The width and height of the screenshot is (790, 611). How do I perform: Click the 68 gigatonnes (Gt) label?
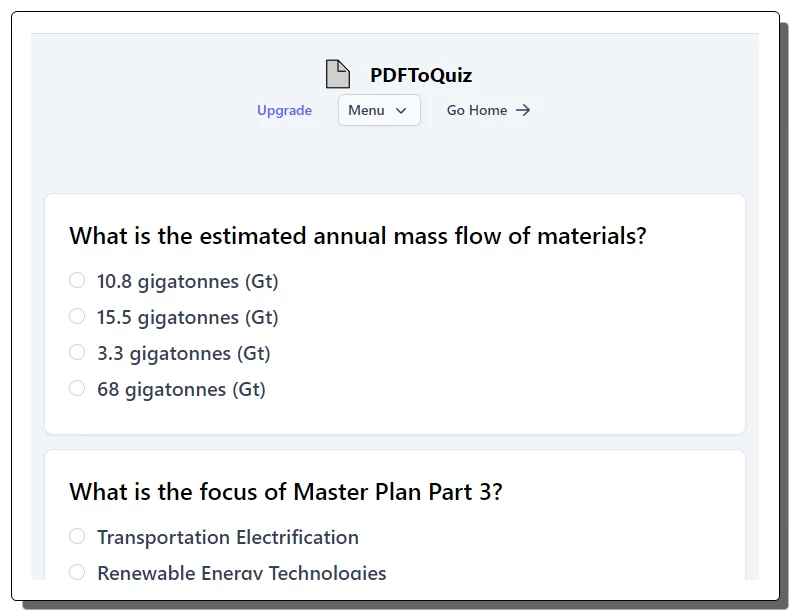pos(181,389)
